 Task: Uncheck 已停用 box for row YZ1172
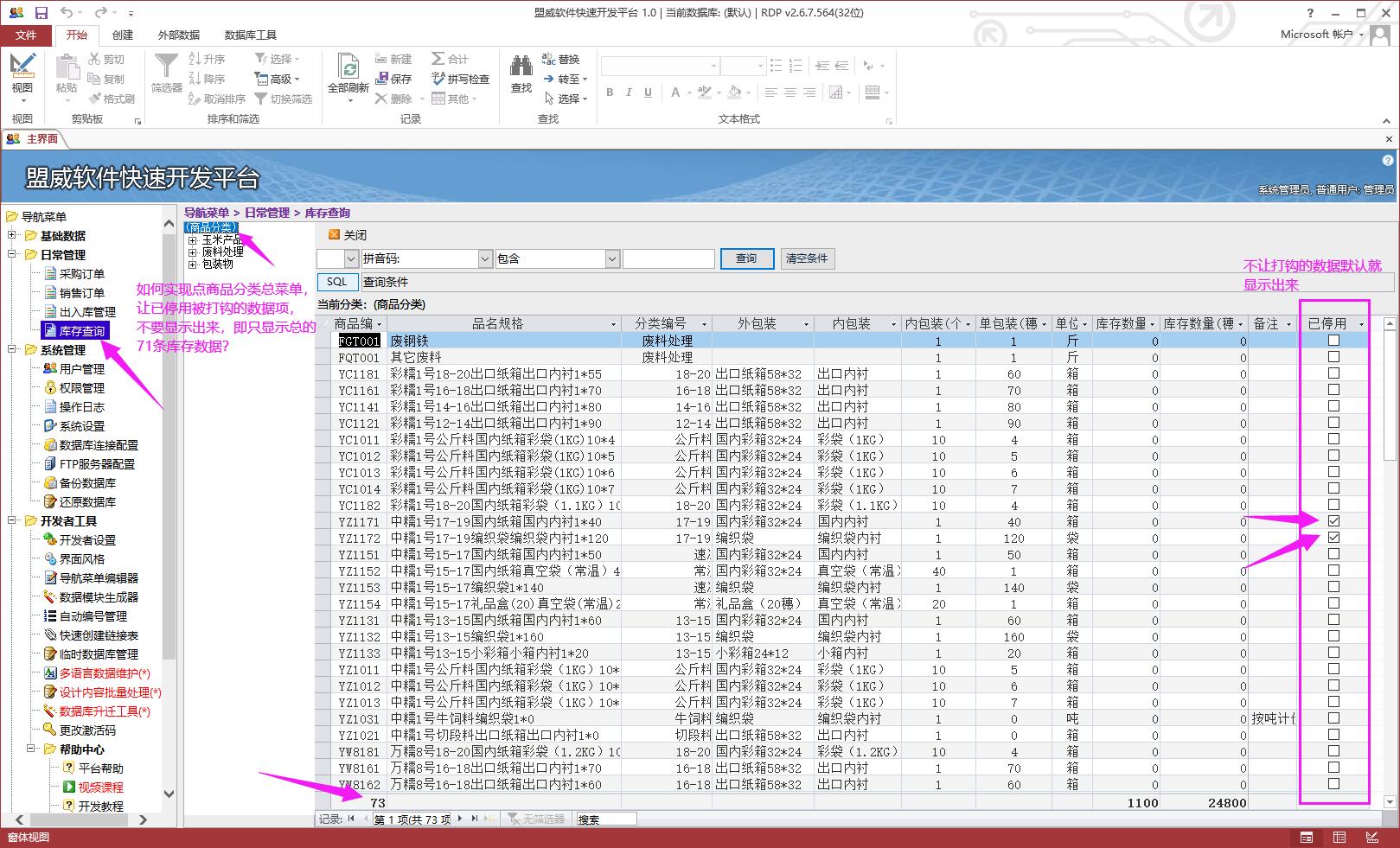pos(1333,538)
